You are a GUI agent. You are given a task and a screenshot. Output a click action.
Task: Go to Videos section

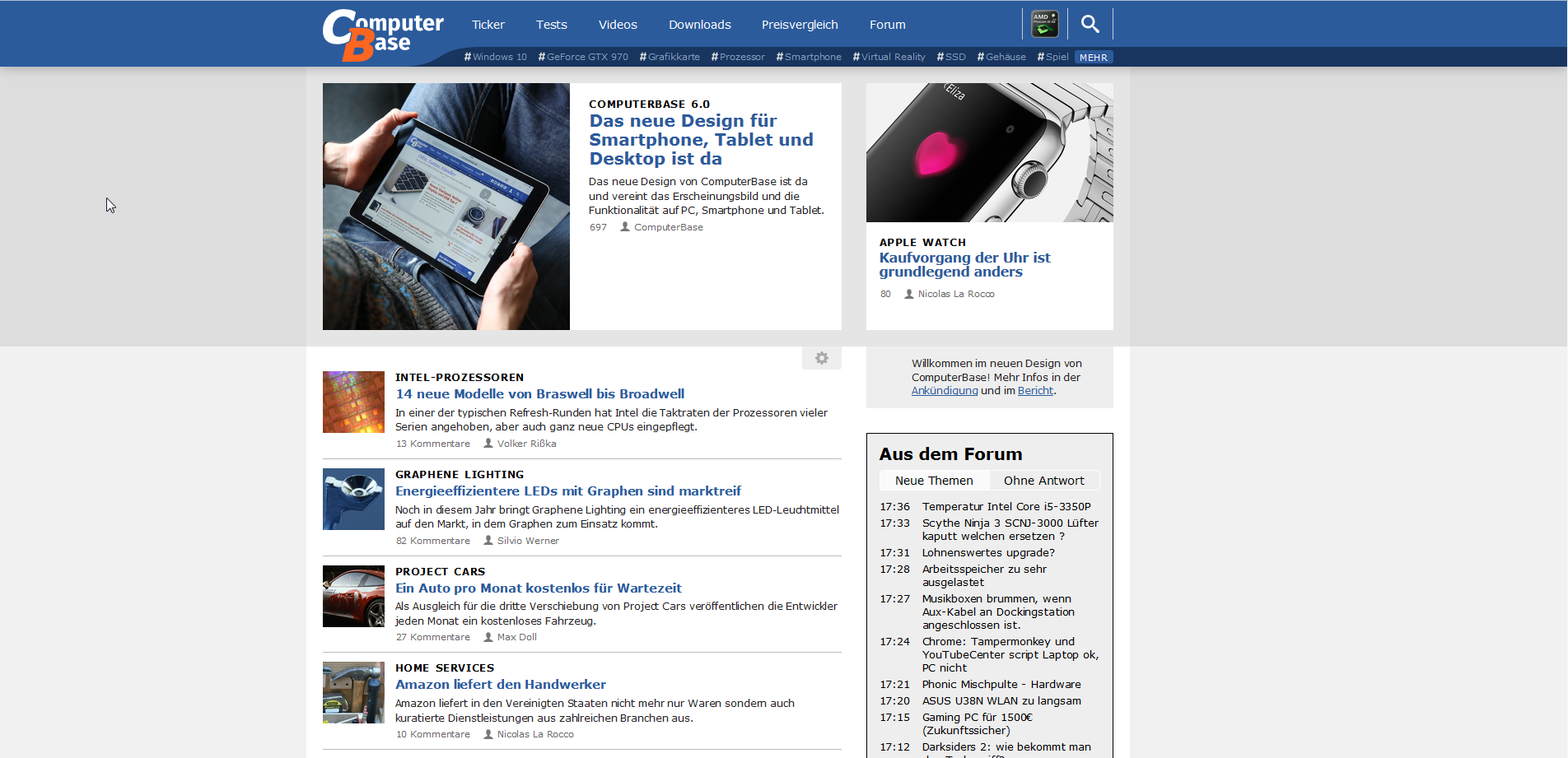coord(618,25)
